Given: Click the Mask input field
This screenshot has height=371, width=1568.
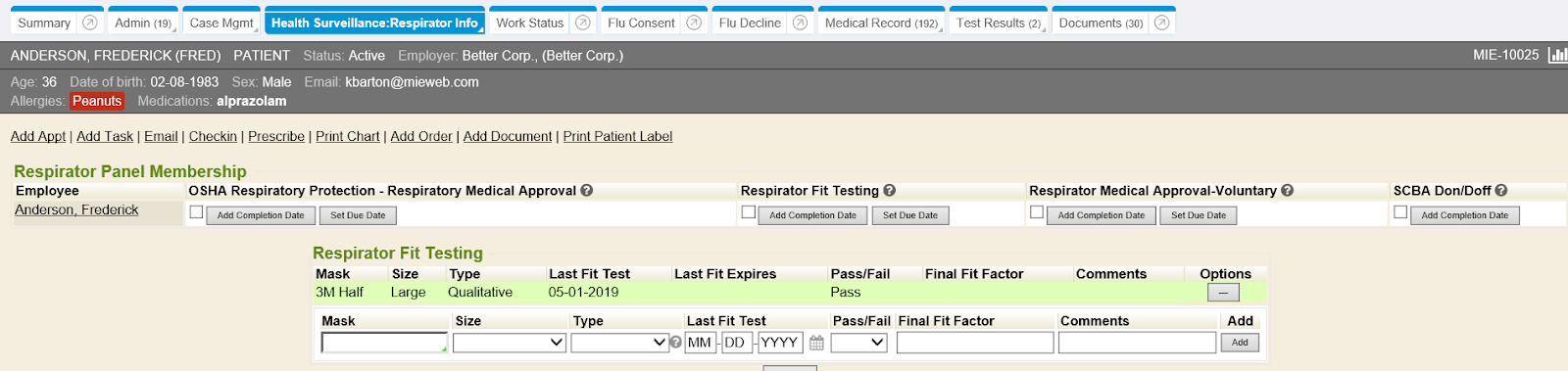Looking at the screenshot, I should click(x=384, y=343).
